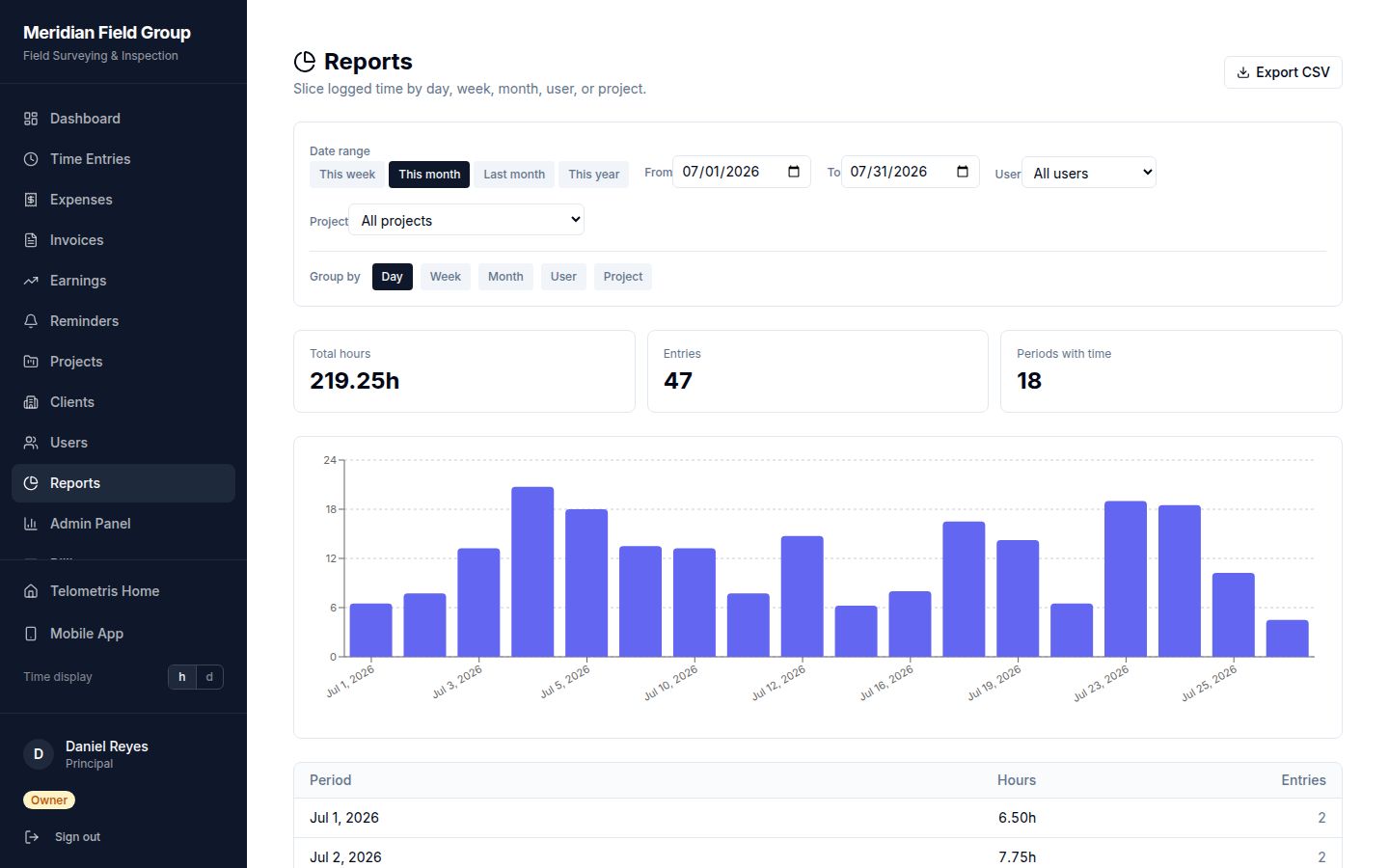Click the Admin Panel bar chart icon
Viewport: 1389px width, 868px height.
tap(31, 524)
